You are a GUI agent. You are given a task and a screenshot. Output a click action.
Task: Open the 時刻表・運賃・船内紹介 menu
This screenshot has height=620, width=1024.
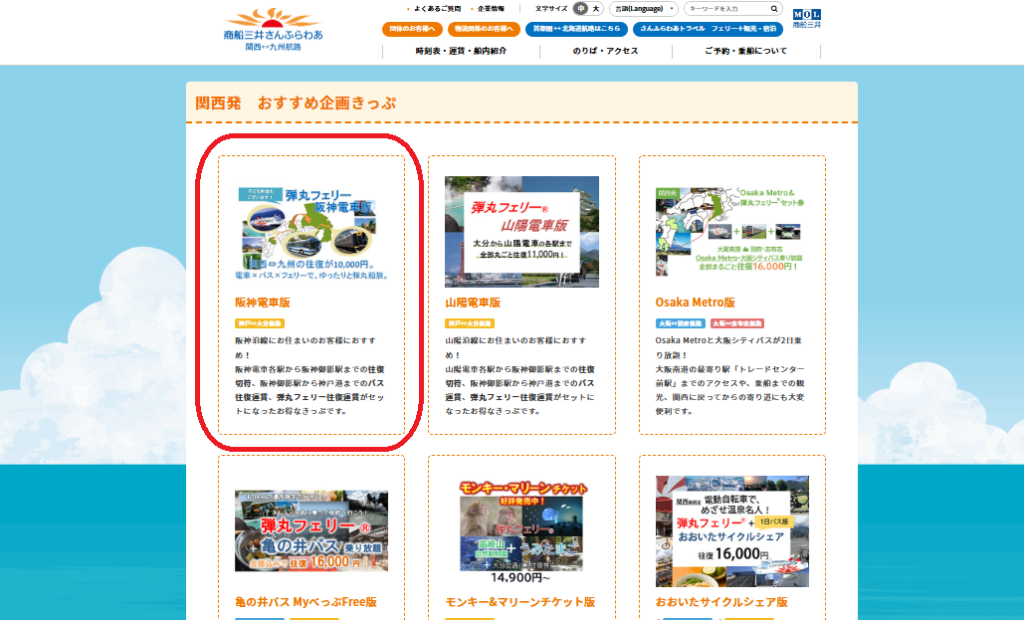[x=454, y=51]
